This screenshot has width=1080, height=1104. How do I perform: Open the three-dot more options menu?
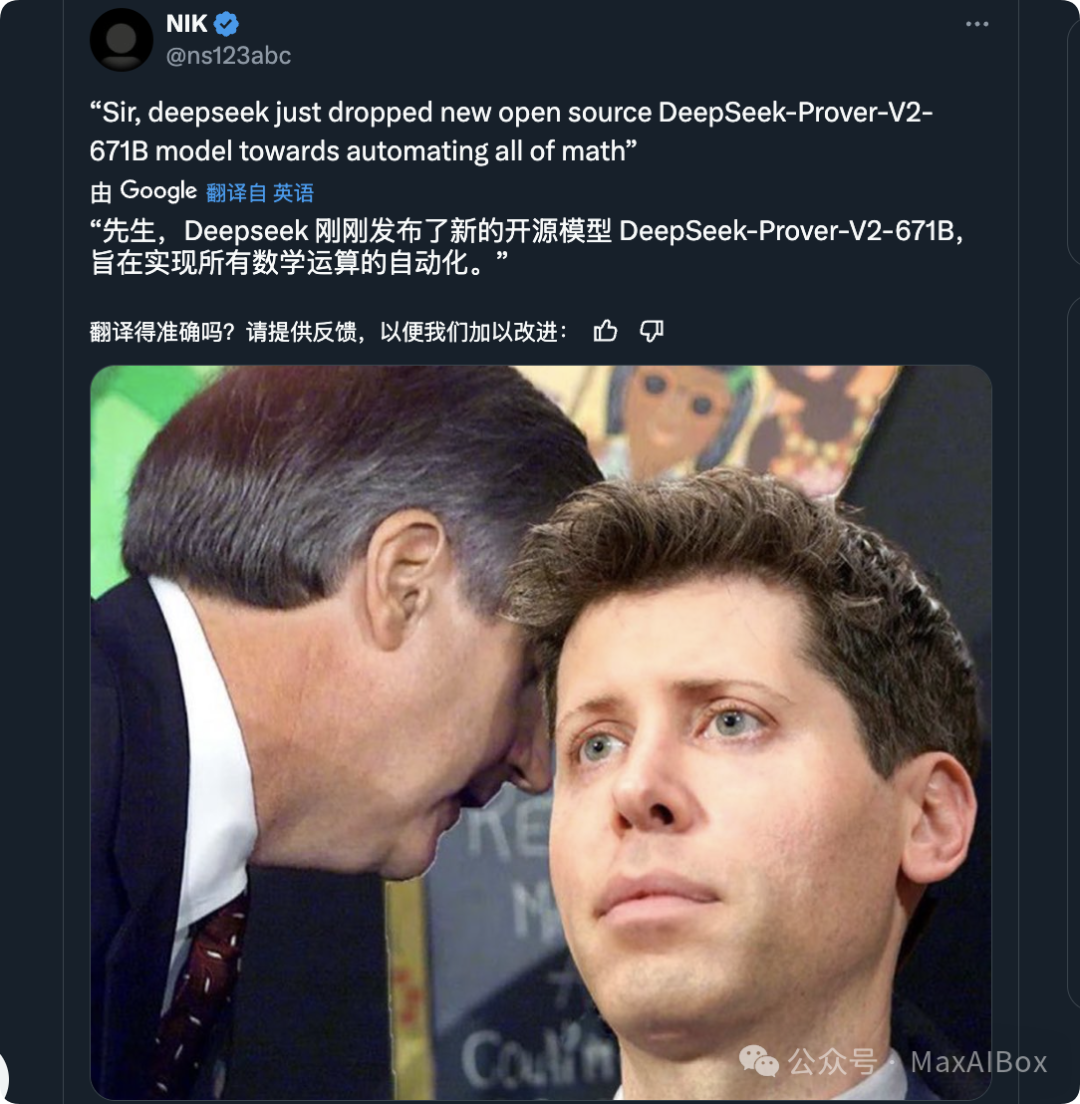(977, 24)
